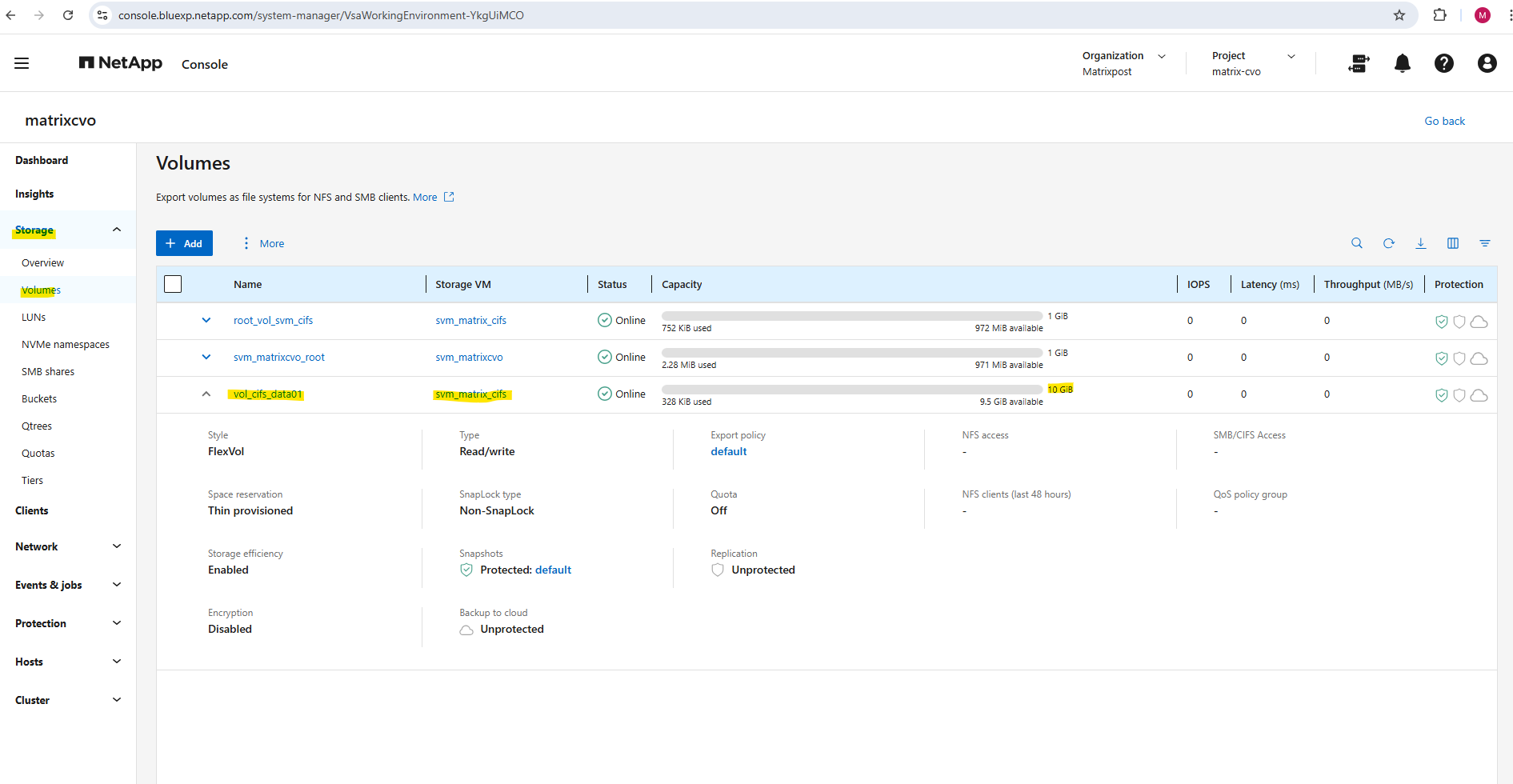Screen dimensions: 1513x784
Task: Collapse the vol_cifs_data01 row details
Action: [206, 394]
